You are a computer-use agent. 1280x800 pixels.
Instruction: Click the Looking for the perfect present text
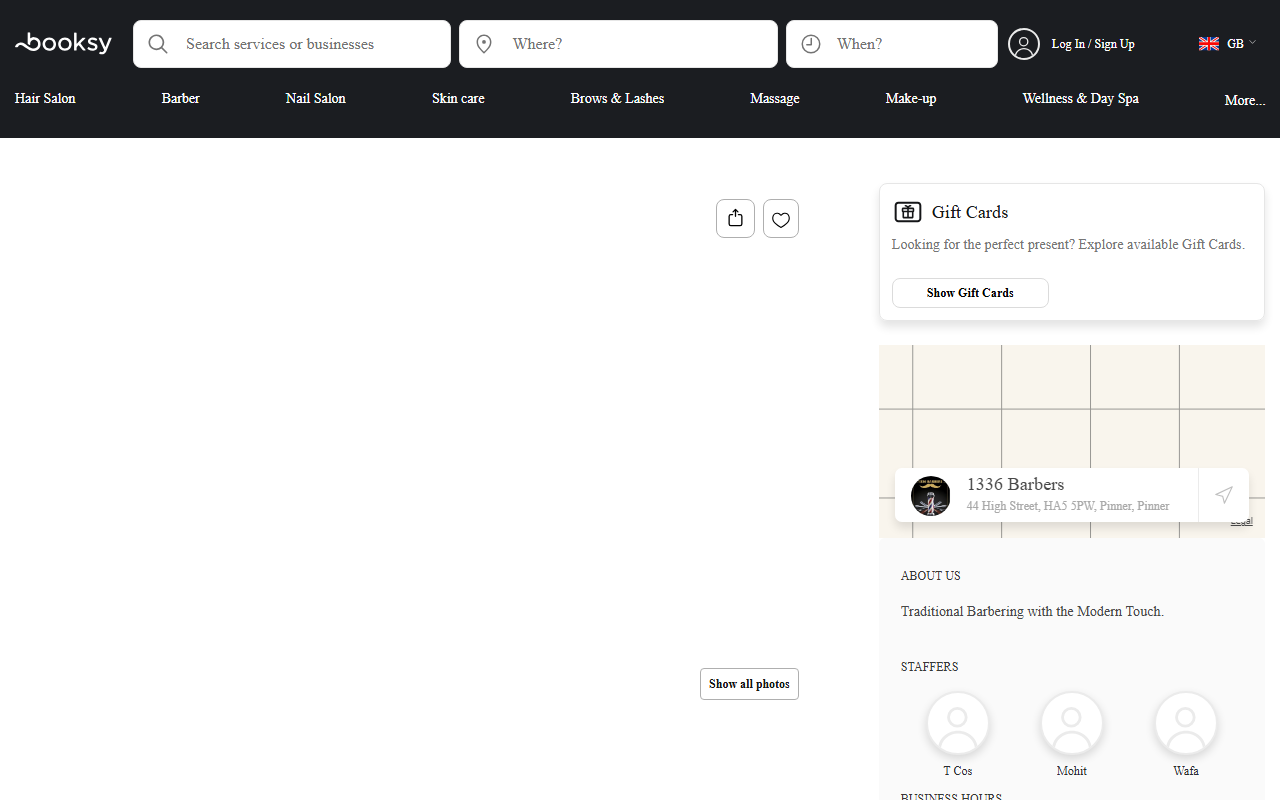(1068, 244)
